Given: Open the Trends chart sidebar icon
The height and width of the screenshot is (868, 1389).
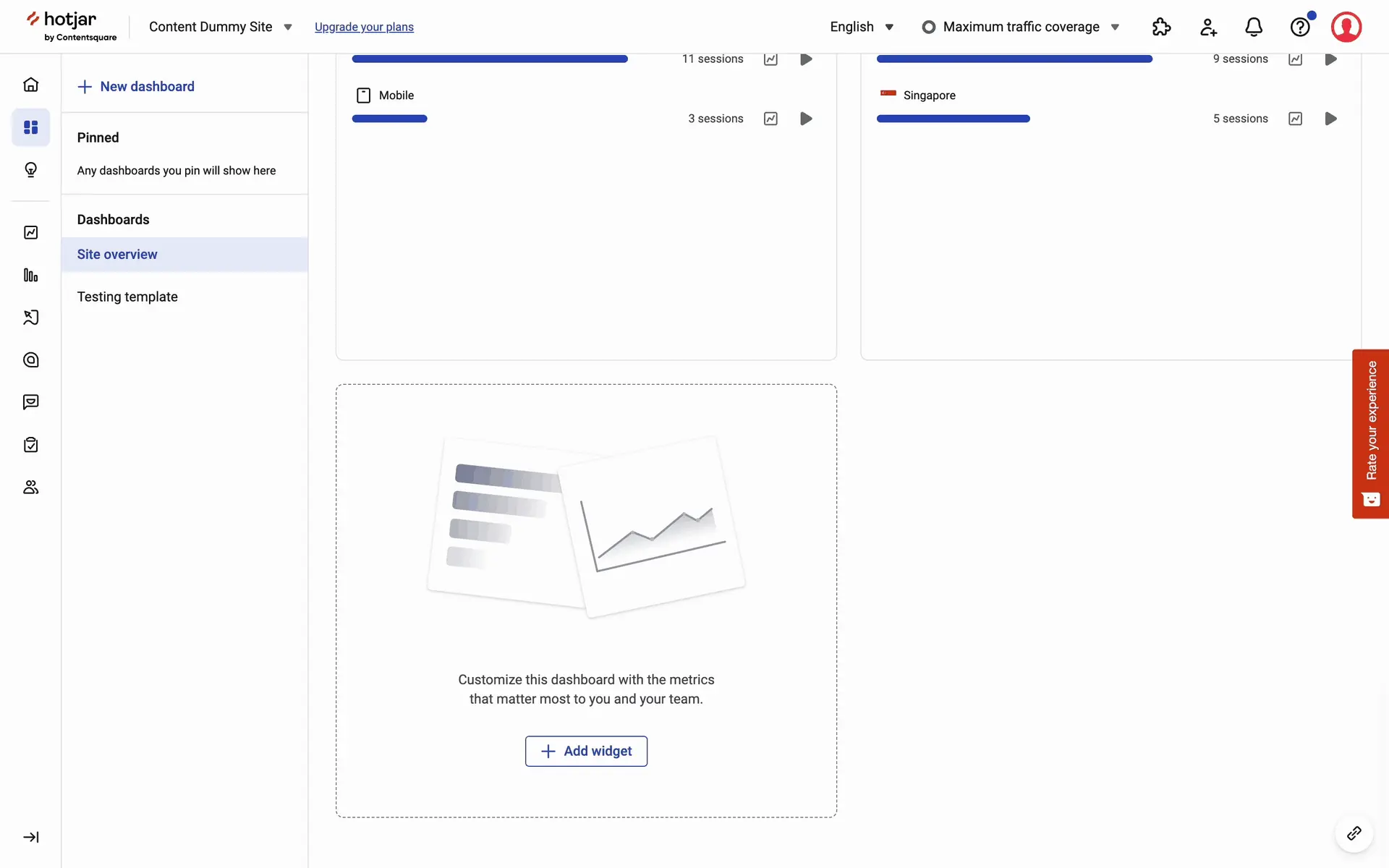Looking at the screenshot, I should click(30, 232).
